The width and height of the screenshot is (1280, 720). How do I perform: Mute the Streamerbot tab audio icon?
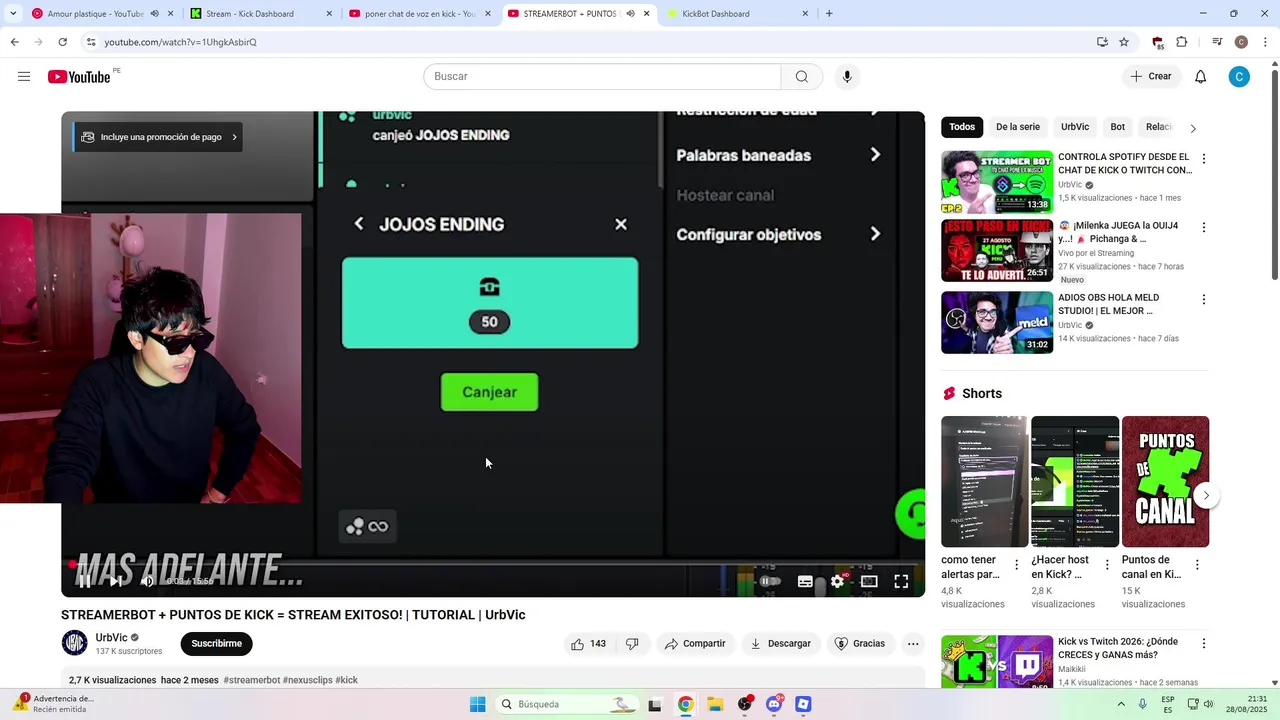[x=630, y=14]
